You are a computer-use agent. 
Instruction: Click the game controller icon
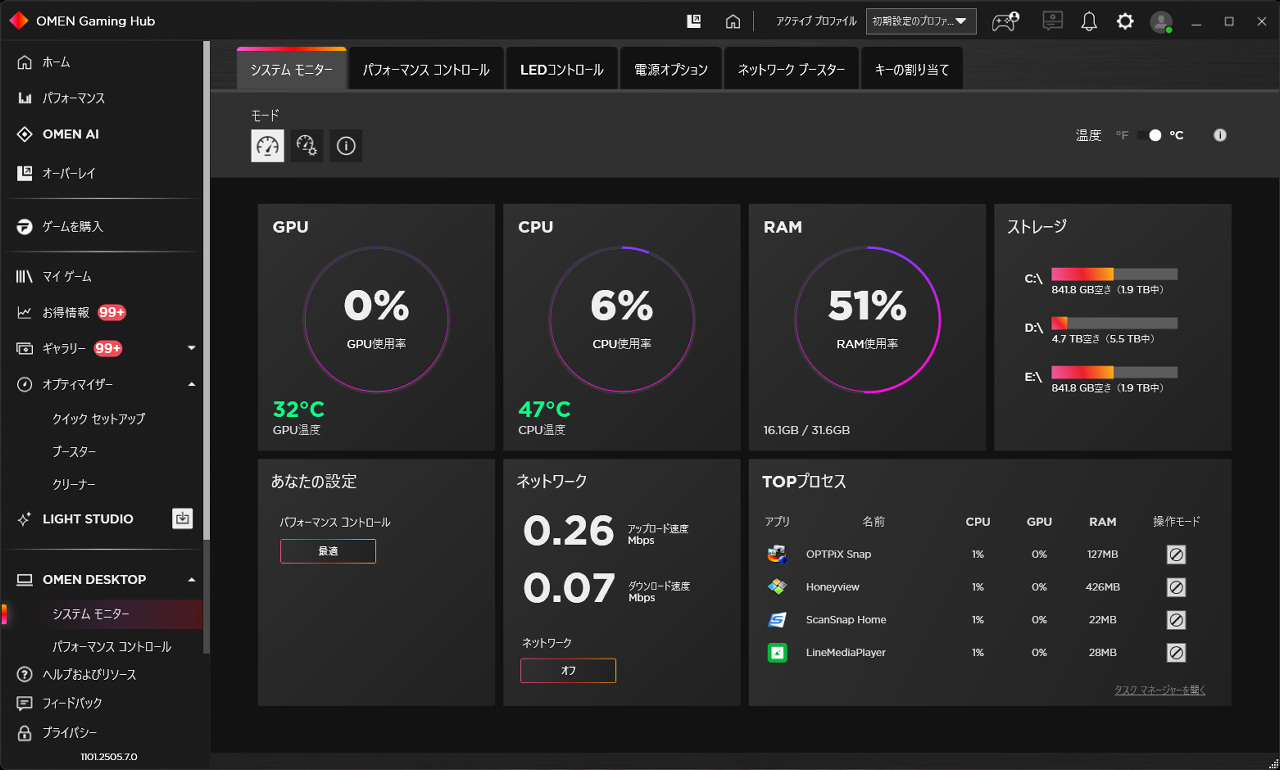(1004, 21)
